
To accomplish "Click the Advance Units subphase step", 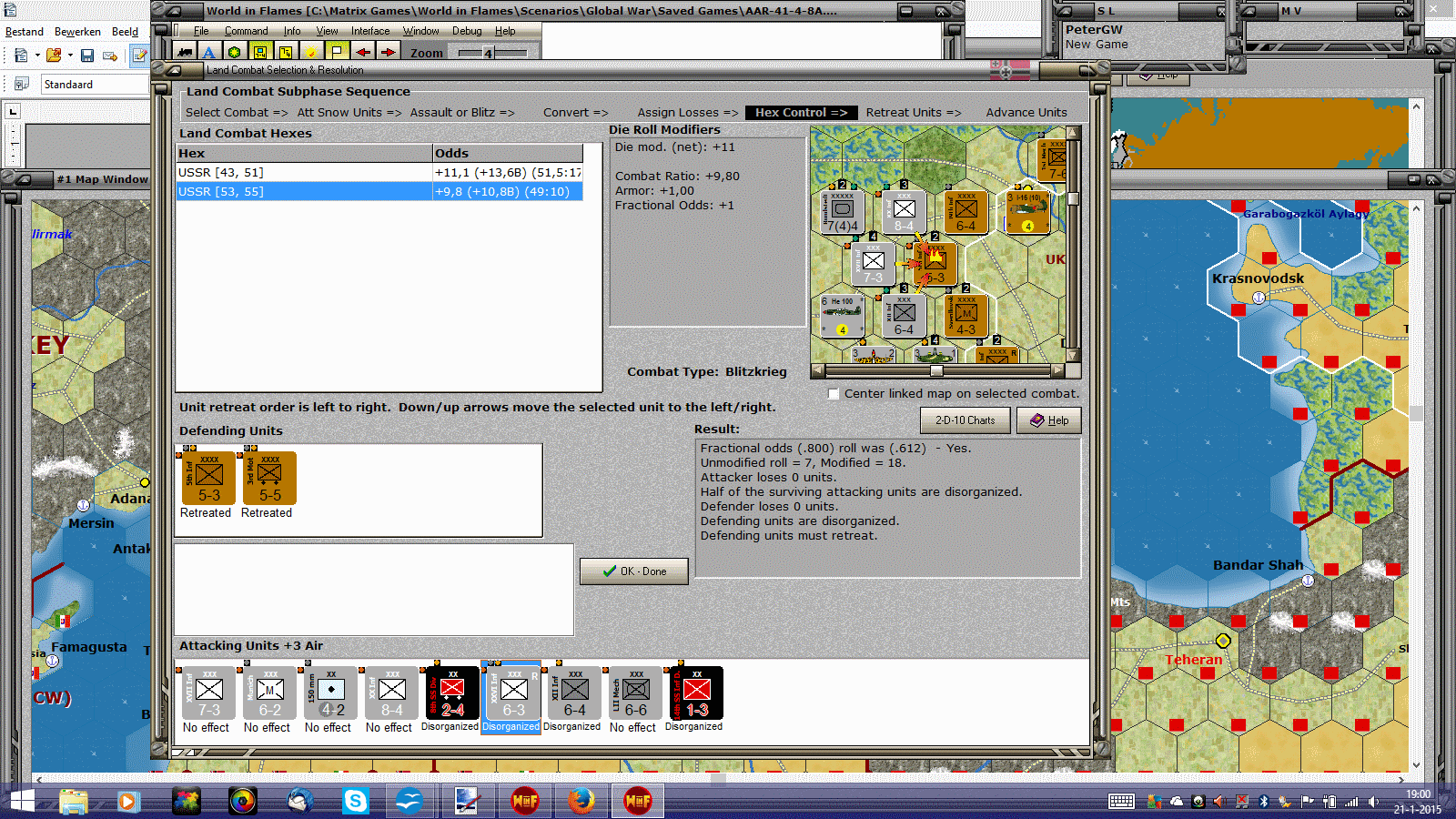I will 1026,113.
